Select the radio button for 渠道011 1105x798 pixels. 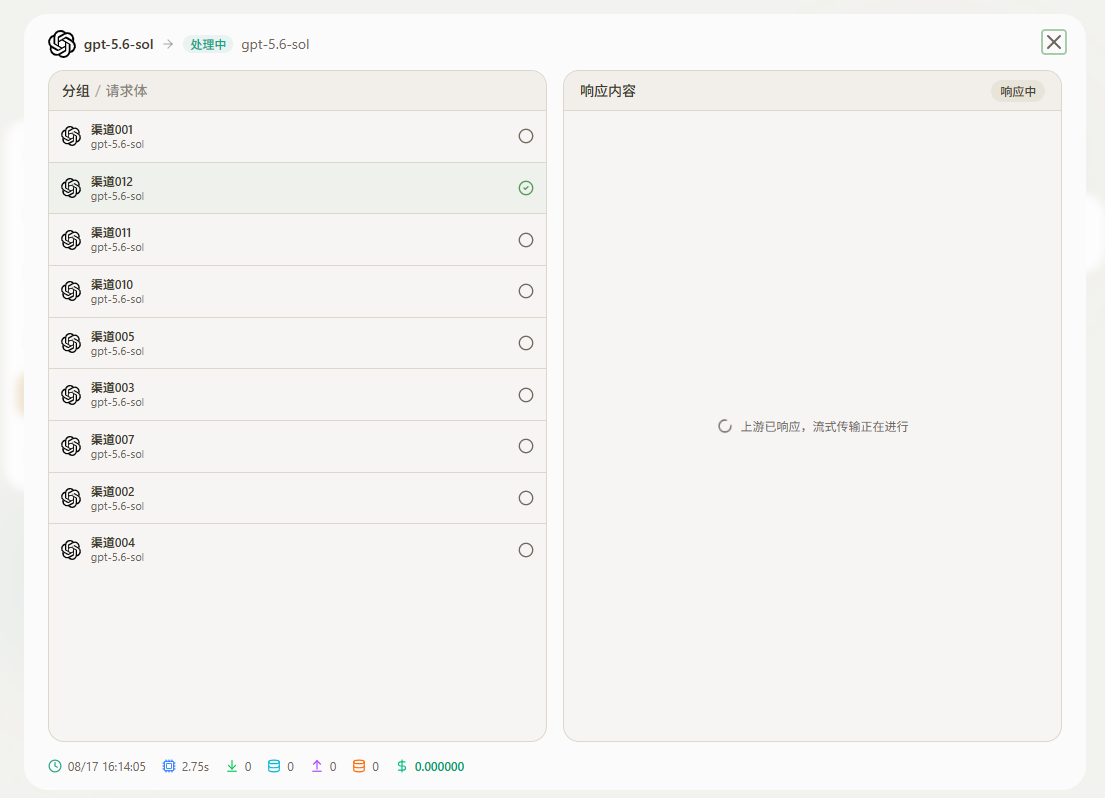[526, 240]
